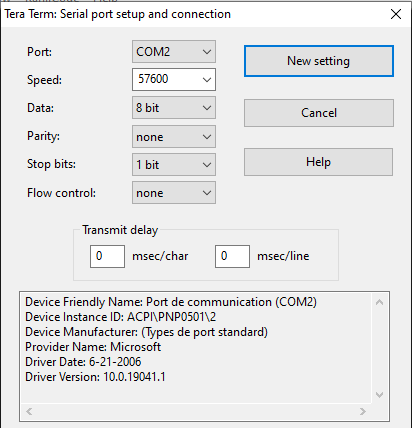The width and height of the screenshot is (412, 428).
Task: Select the Driver Version text line
Action: coord(95,377)
